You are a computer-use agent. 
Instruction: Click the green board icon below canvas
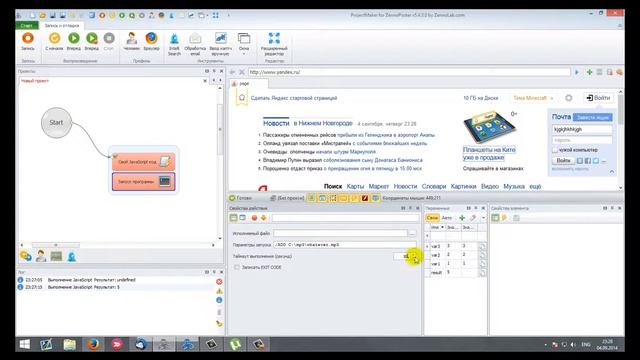56,256
